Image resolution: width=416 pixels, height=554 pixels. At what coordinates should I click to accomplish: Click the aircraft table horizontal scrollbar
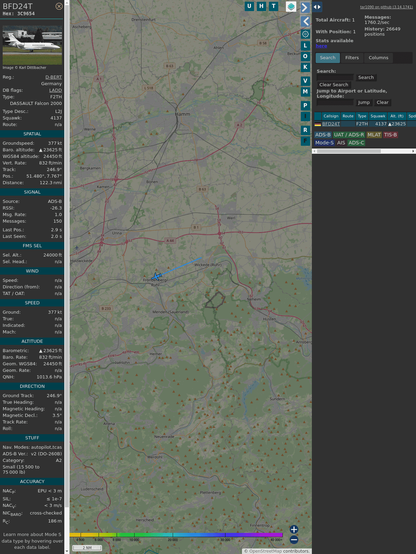click(x=364, y=151)
